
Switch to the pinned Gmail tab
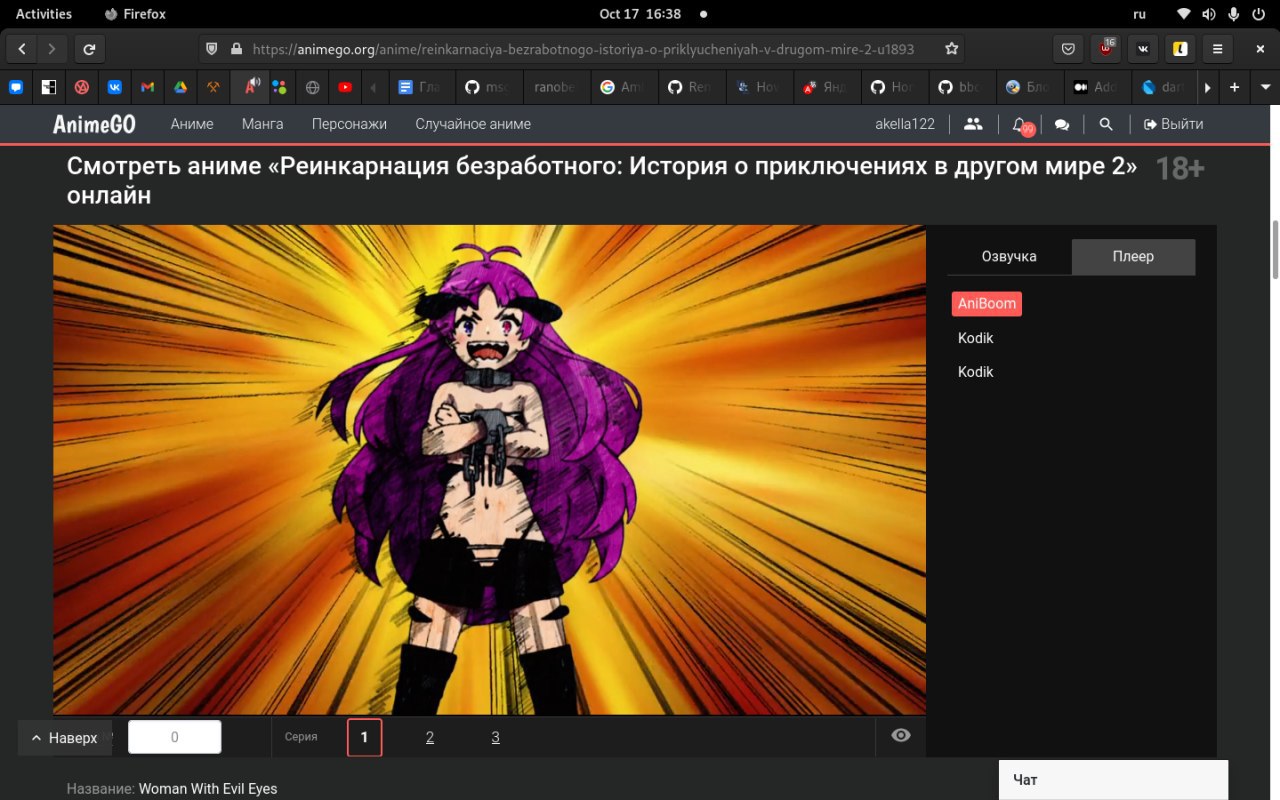tap(148, 87)
